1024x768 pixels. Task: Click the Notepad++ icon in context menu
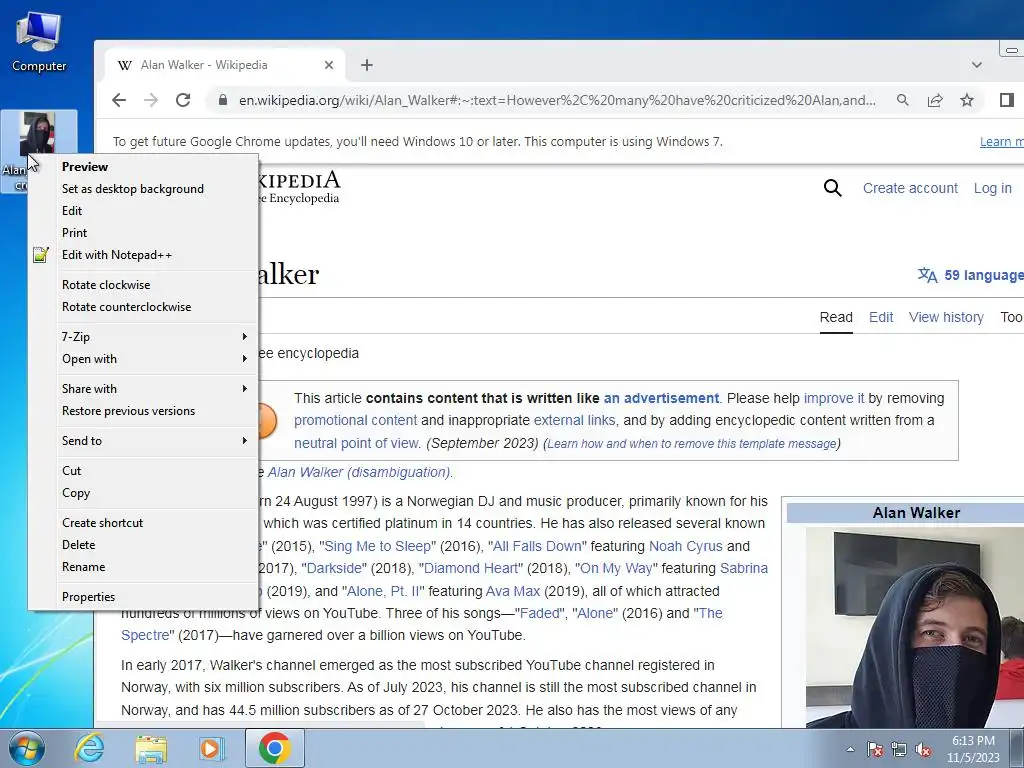tap(40, 255)
